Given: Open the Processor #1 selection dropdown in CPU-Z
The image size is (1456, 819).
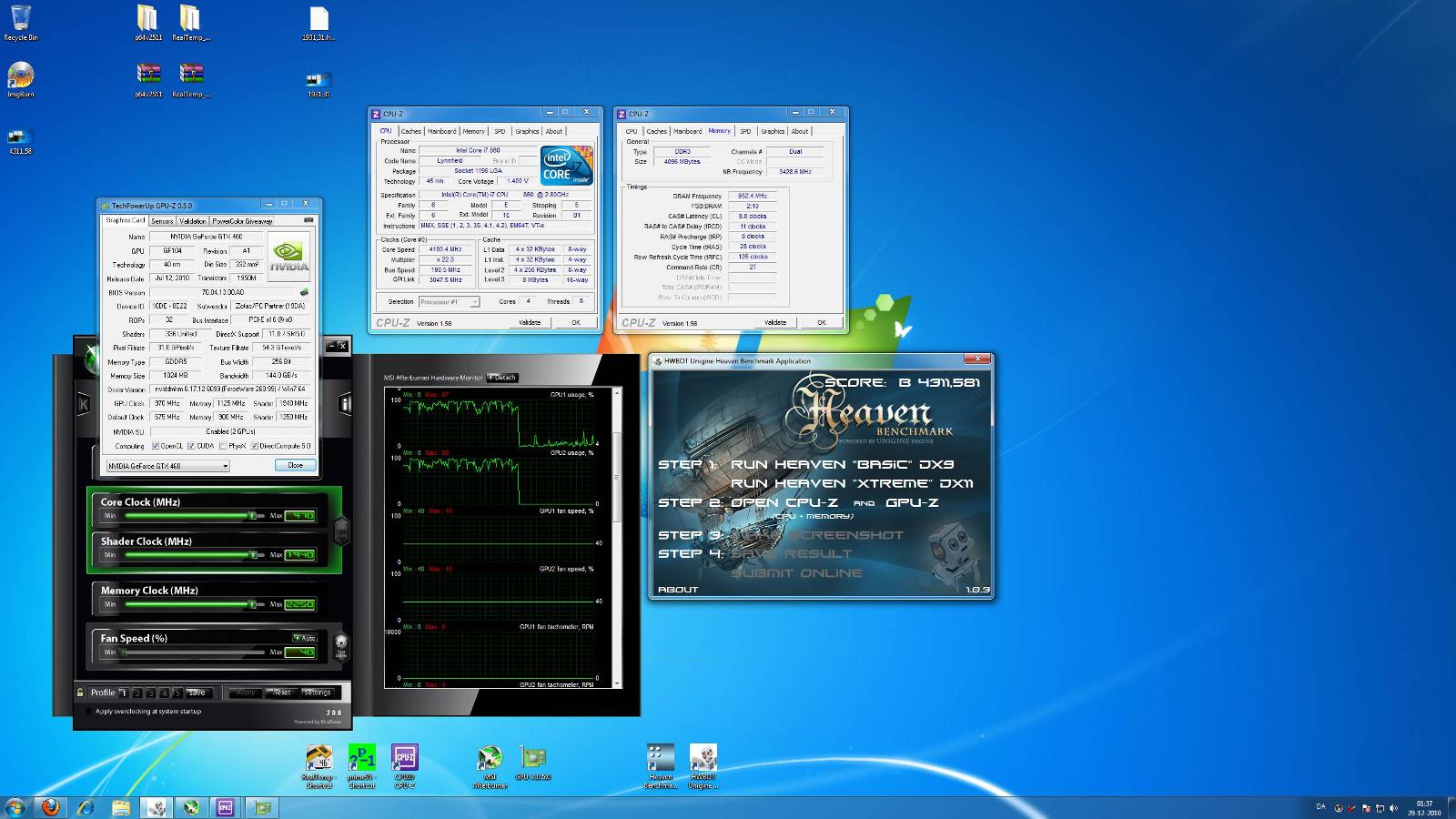Looking at the screenshot, I should [449, 301].
